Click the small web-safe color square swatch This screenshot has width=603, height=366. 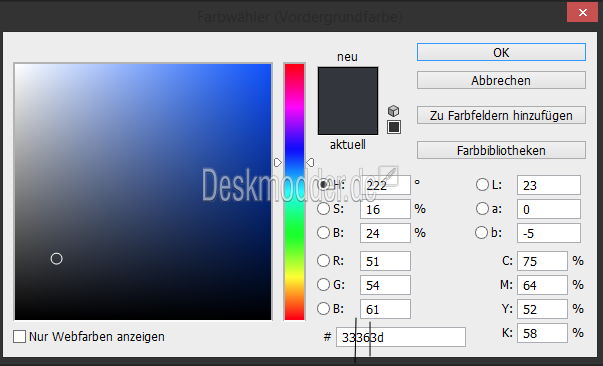pyautogui.click(x=394, y=127)
